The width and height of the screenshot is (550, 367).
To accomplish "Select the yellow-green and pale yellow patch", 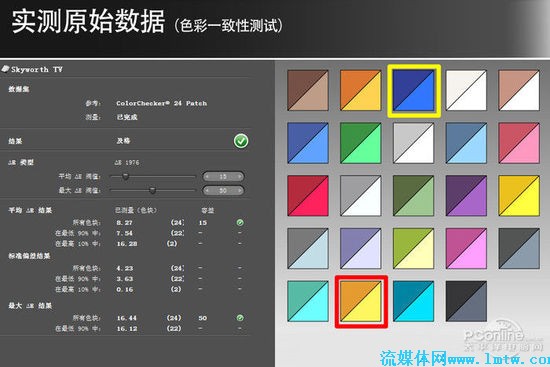I will click(414, 248).
